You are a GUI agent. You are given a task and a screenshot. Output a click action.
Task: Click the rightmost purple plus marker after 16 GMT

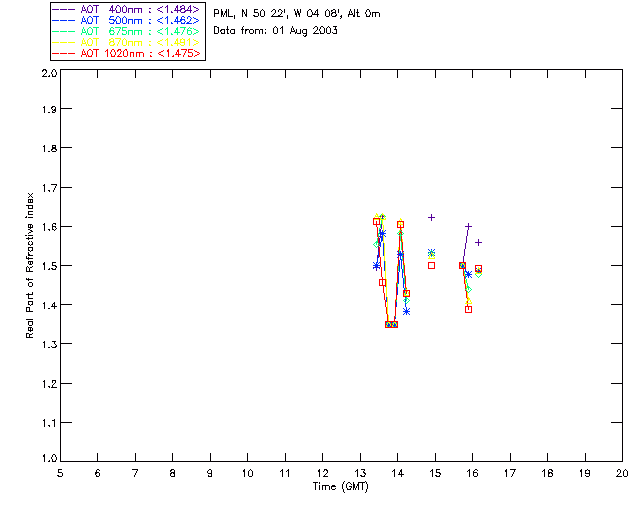pyautogui.click(x=478, y=242)
